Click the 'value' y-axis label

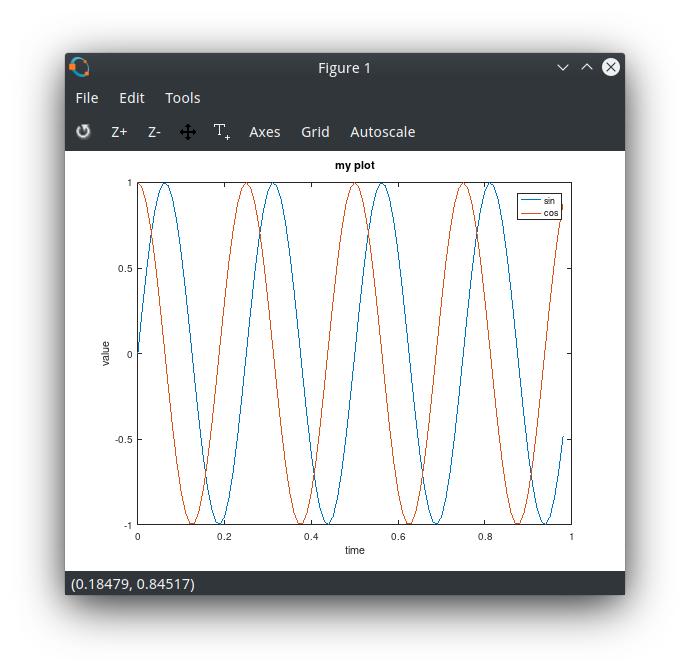pyautogui.click(x=106, y=353)
